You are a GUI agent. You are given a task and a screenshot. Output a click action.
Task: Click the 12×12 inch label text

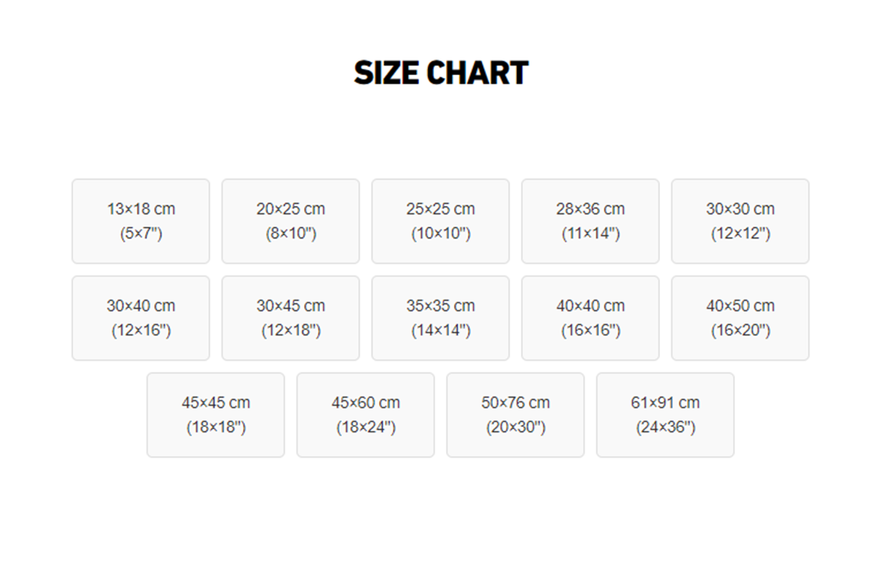point(740,234)
